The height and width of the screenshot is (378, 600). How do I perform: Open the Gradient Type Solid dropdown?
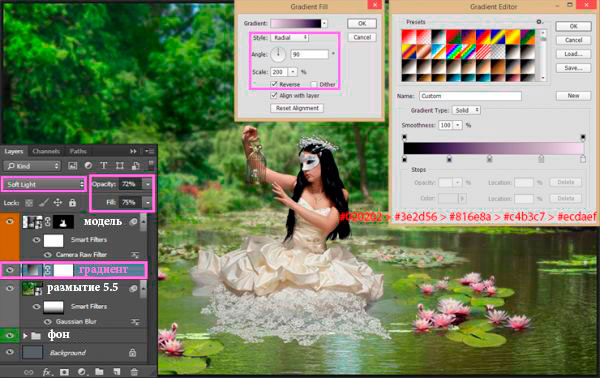coord(466,110)
